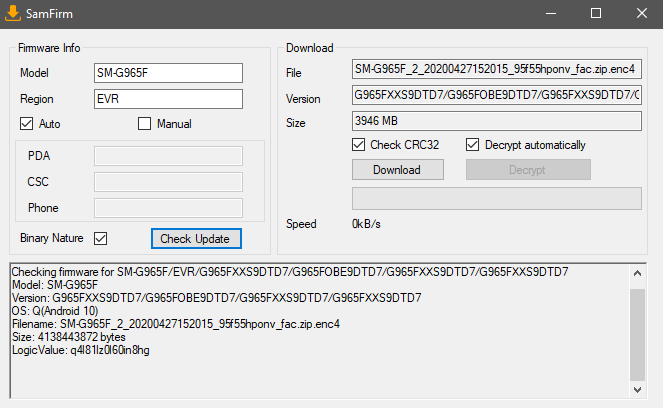Click the Model input field SM-G965F
The height and width of the screenshot is (408, 663).
click(x=168, y=73)
